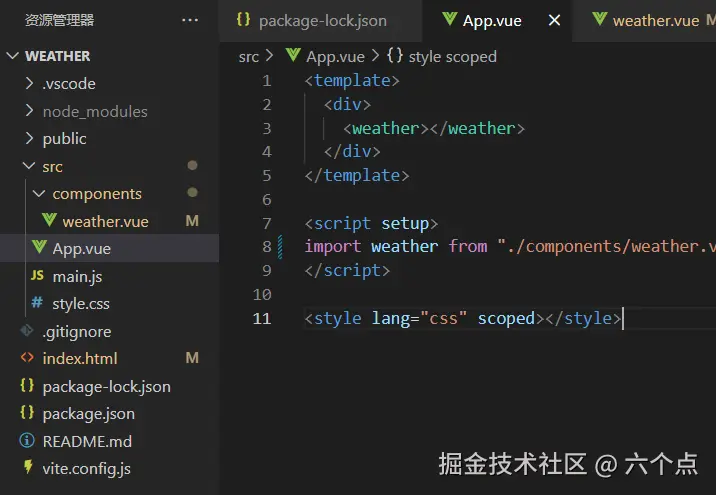Open package.json in the explorer

click(89, 414)
